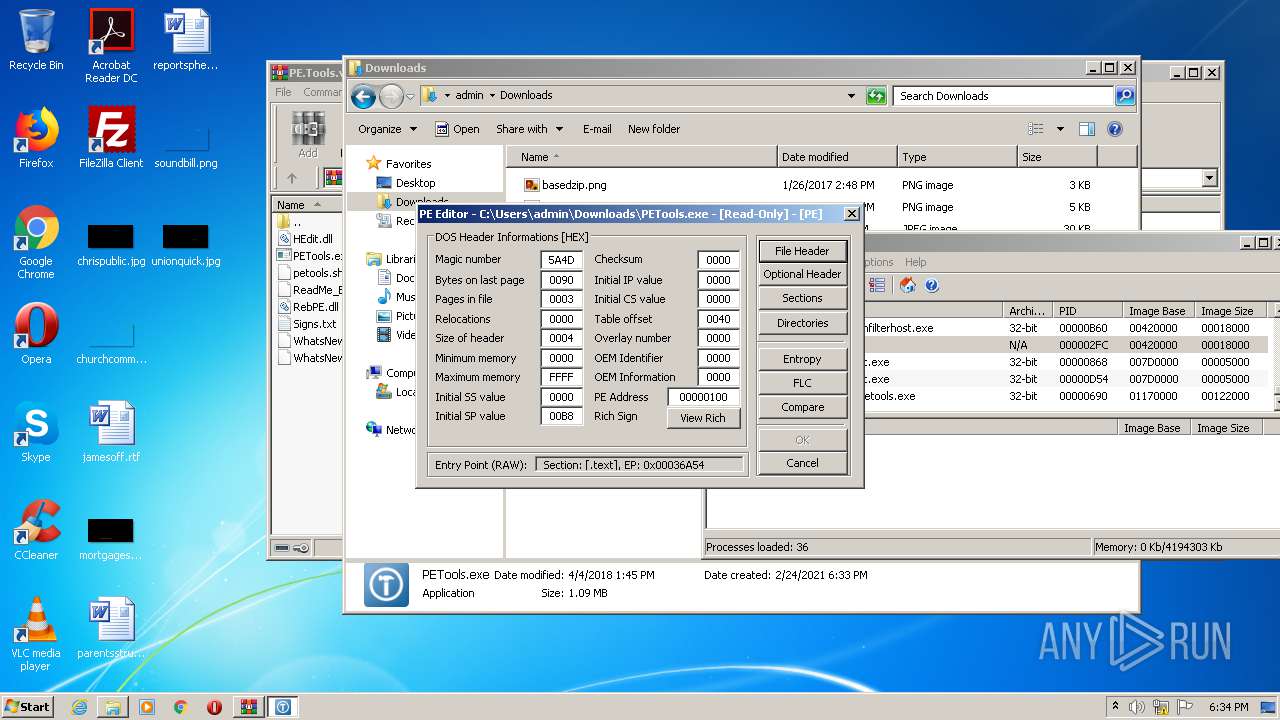Open the Share with dropdown
Screen dimensions: 1280x720
530,129
